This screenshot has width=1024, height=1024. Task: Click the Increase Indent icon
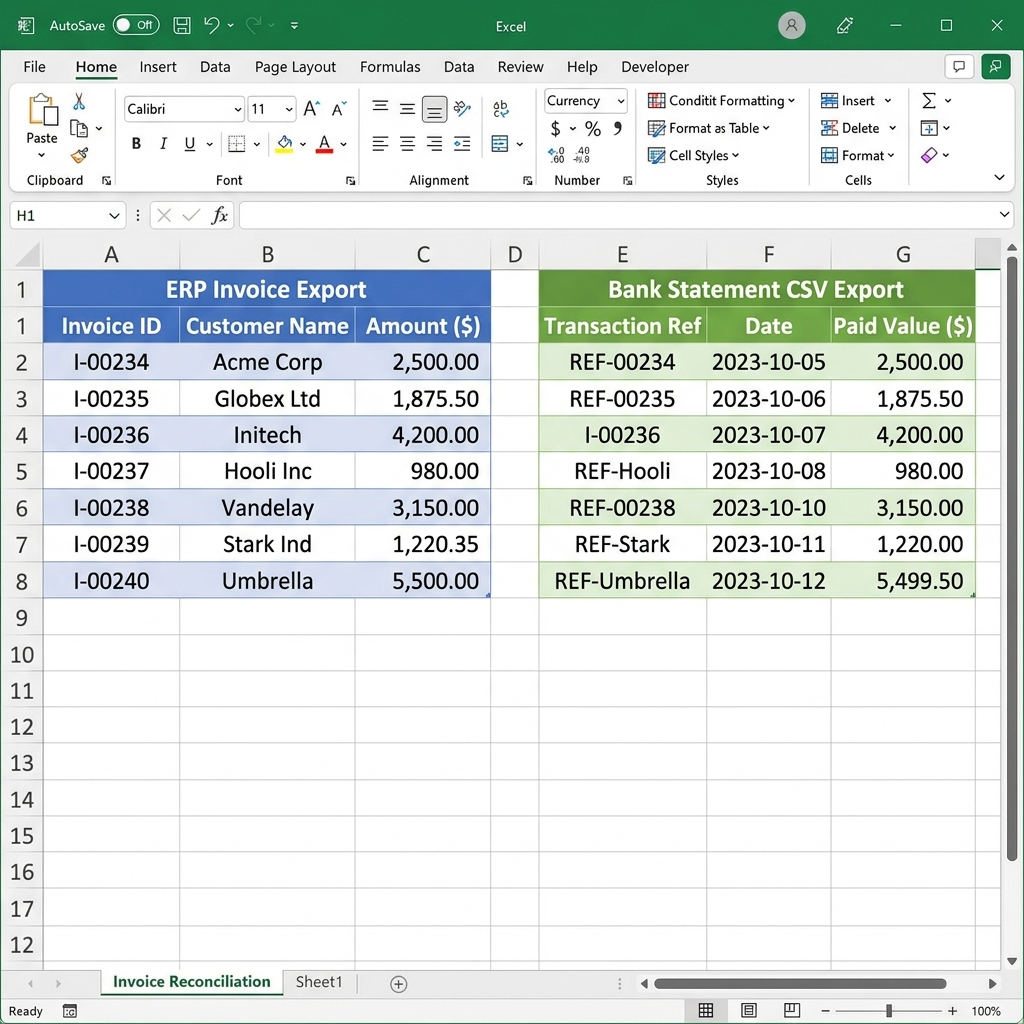462,144
